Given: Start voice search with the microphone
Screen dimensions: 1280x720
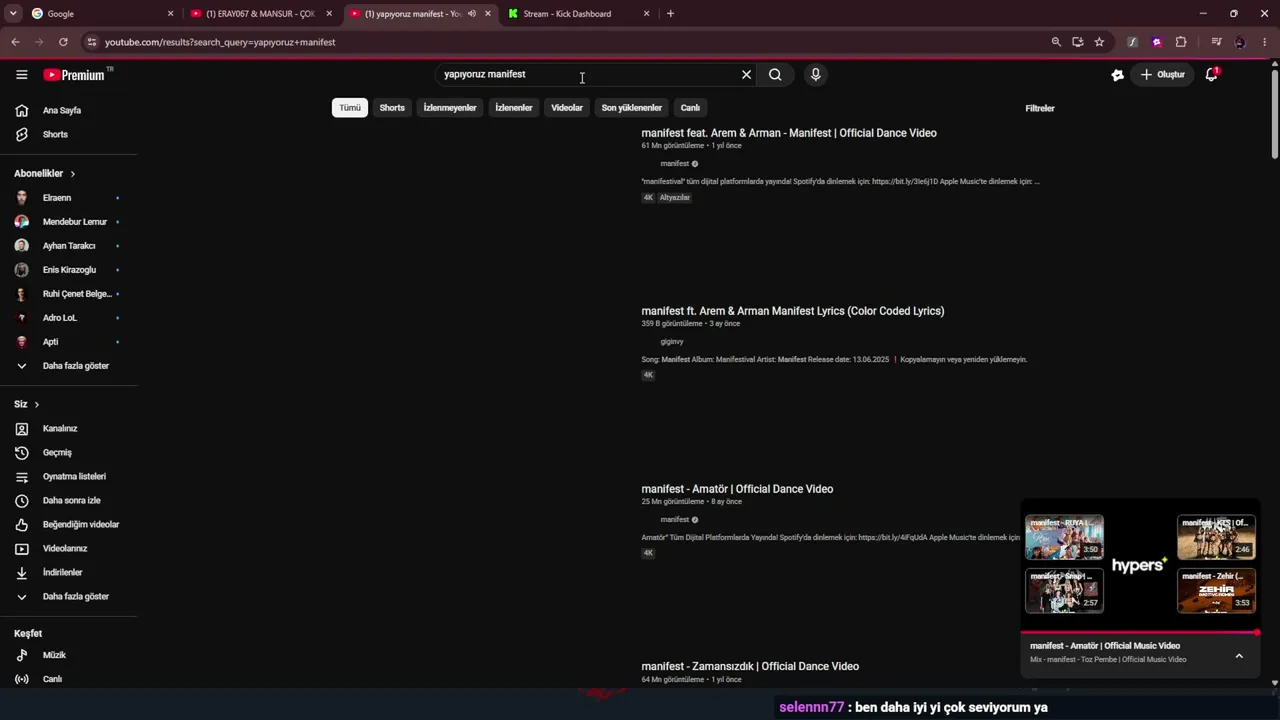Looking at the screenshot, I should coord(816,75).
